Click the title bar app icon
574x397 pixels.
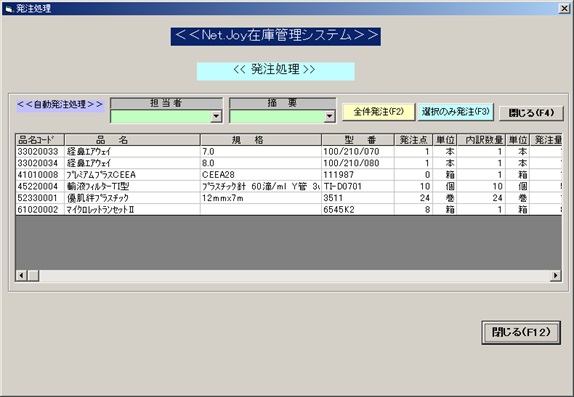pos(10,8)
